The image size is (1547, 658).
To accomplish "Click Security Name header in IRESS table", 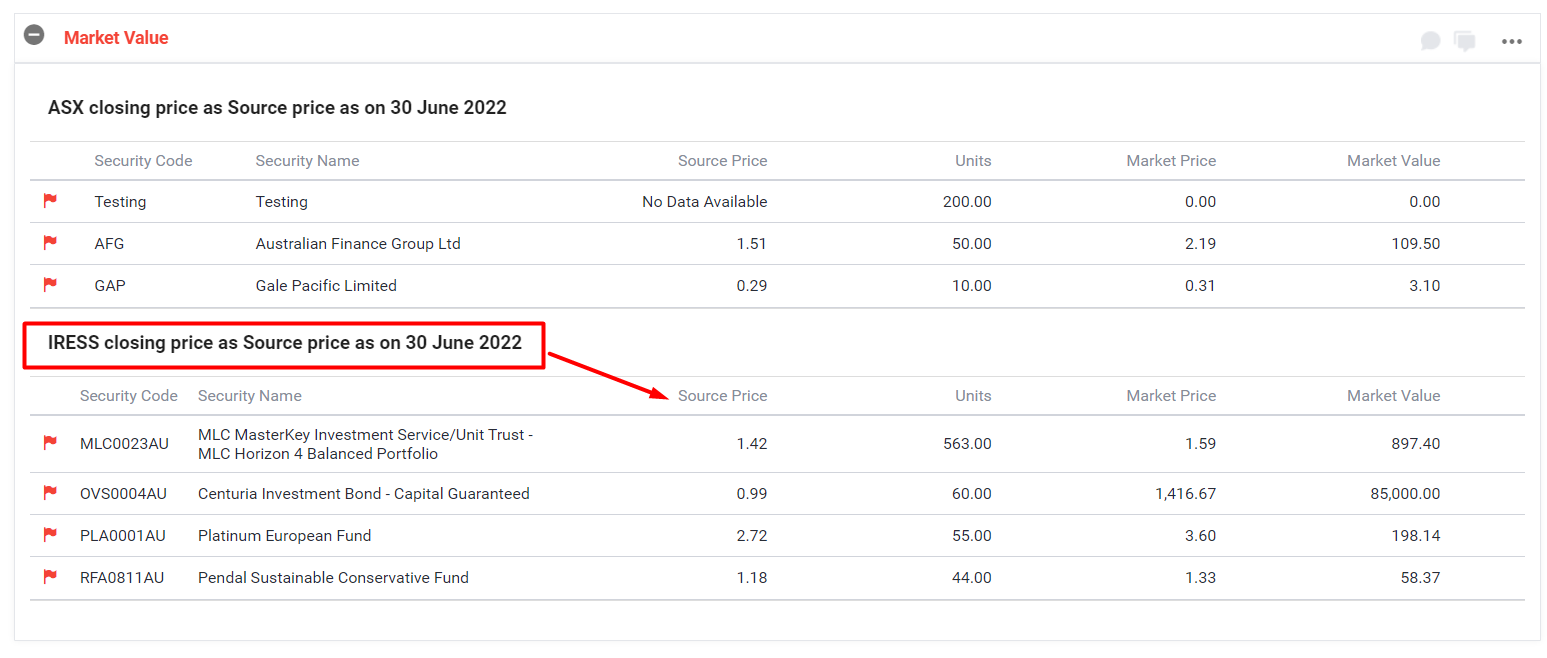I will (250, 396).
